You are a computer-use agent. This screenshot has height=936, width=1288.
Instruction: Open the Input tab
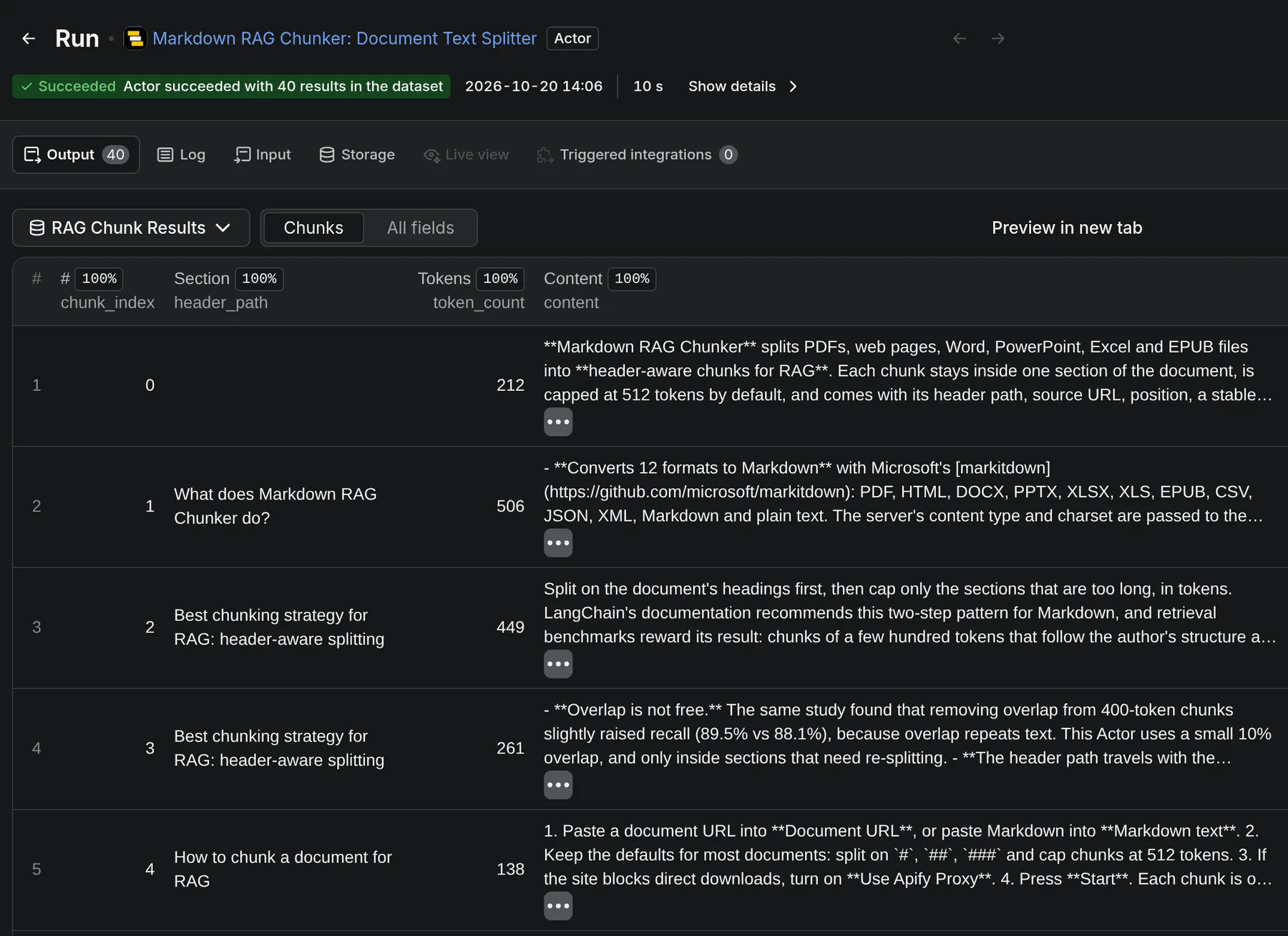point(263,155)
